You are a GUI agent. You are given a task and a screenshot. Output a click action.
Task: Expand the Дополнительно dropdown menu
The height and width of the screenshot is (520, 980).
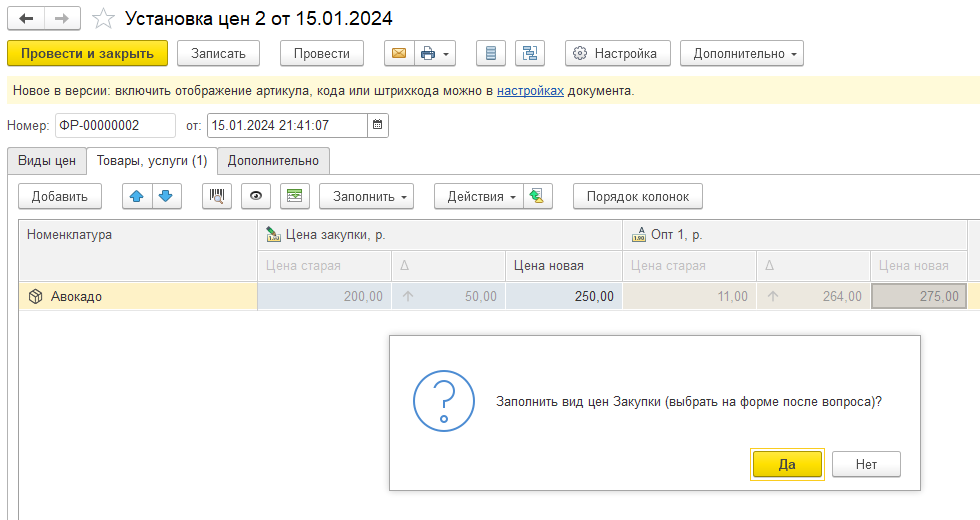[742, 54]
